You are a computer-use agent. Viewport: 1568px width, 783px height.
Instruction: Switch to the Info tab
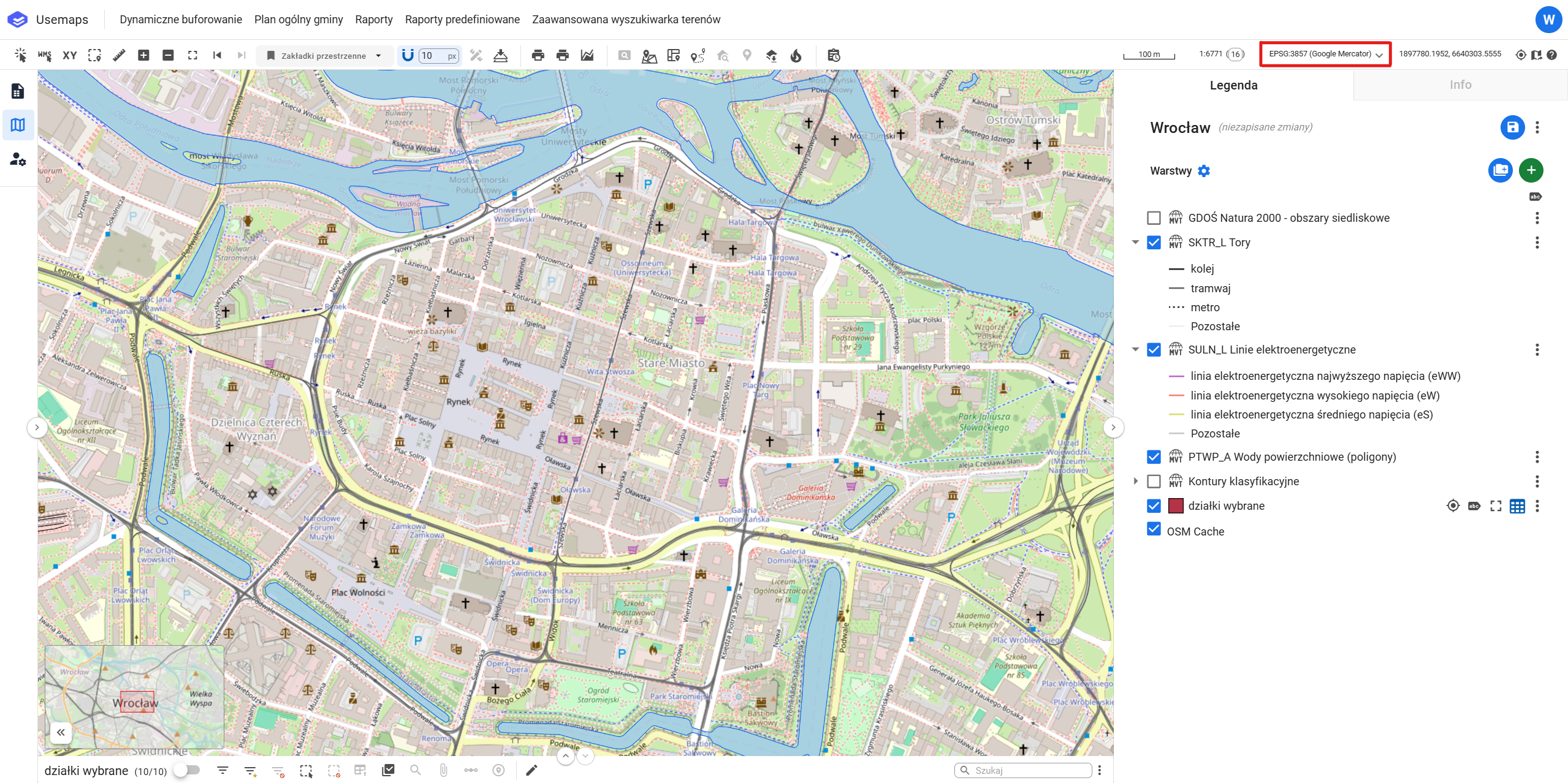(x=1460, y=85)
